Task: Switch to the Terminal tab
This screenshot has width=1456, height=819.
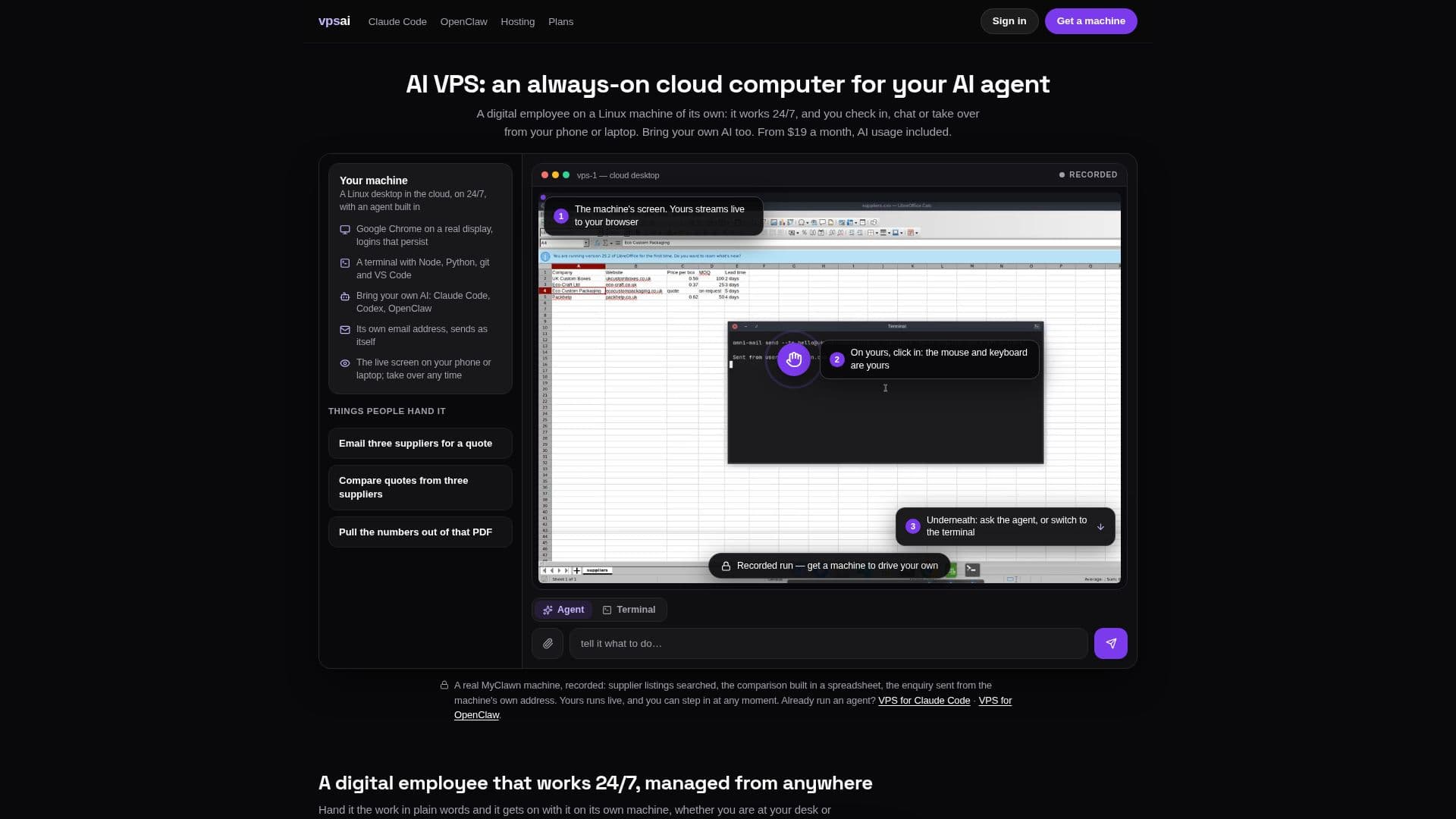Action: click(x=629, y=610)
